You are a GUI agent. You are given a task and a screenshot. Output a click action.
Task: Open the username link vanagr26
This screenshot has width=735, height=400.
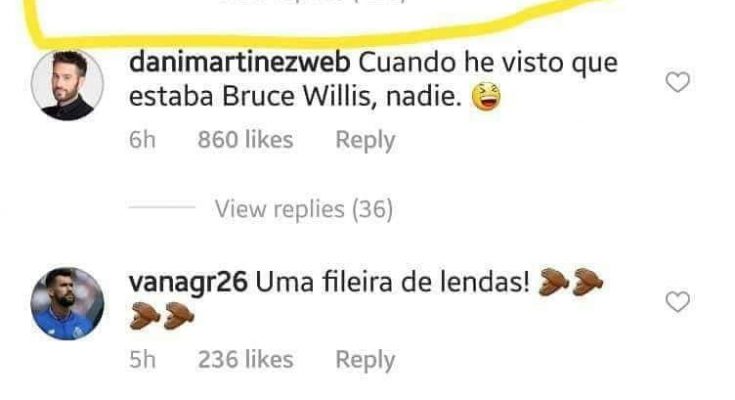point(188,283)
